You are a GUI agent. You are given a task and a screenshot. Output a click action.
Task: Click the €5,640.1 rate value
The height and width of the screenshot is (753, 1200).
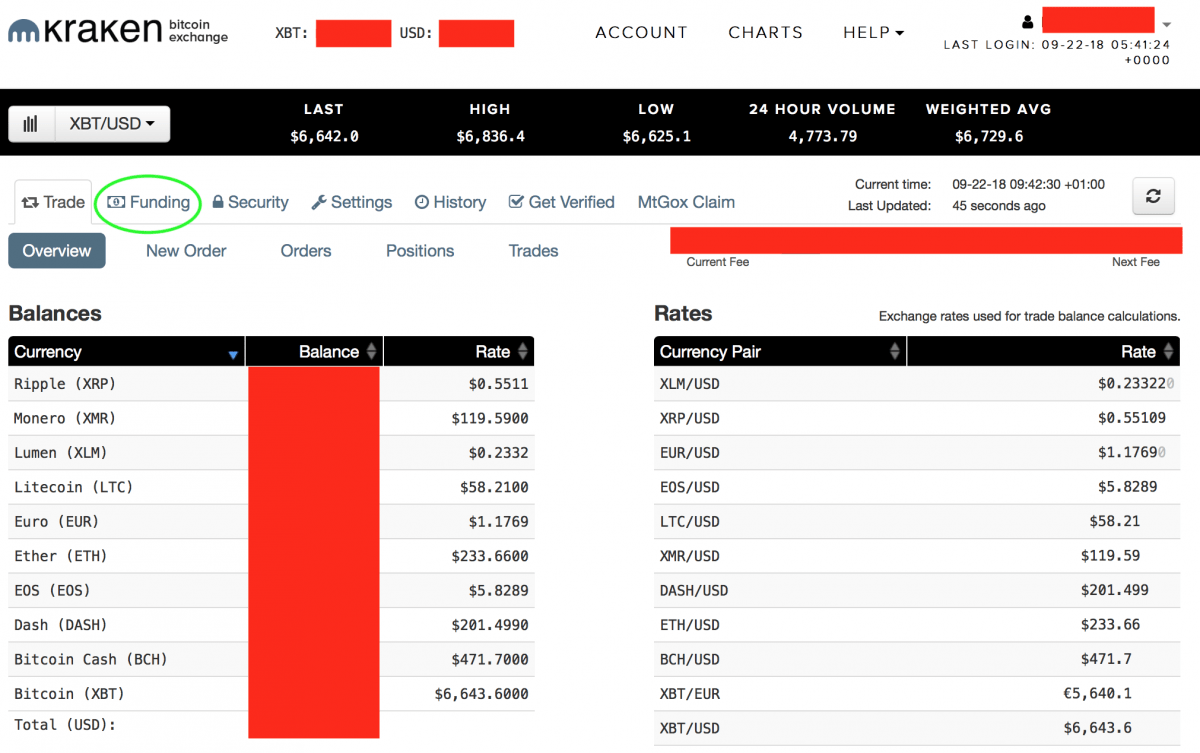(x=1097, y=694)
